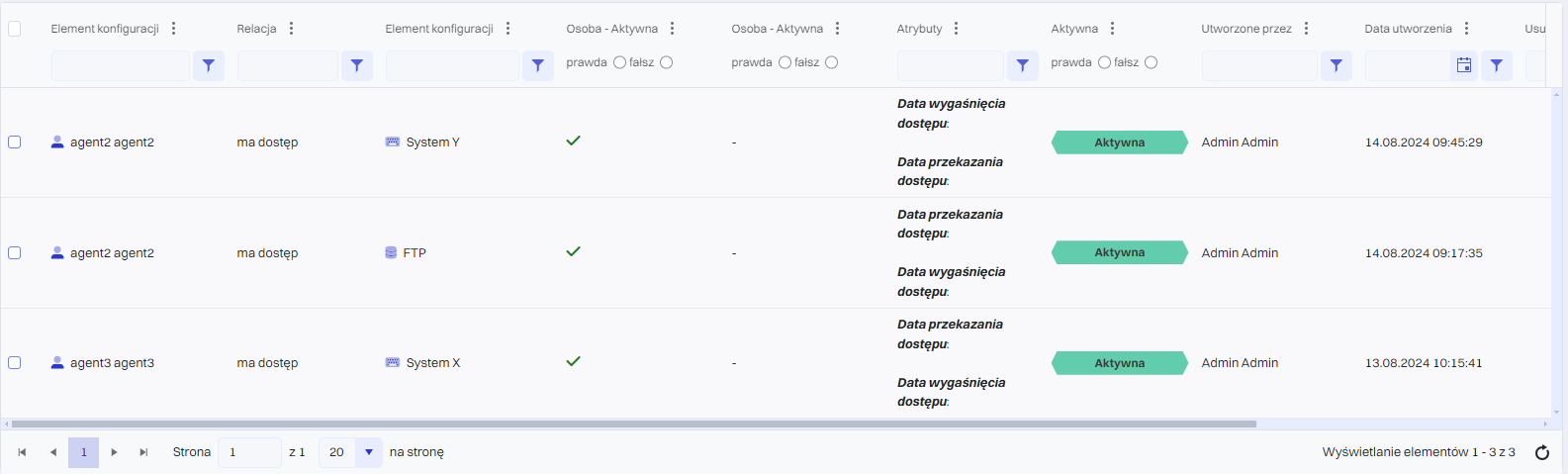
Task: Open the Atrybuty column three-dot menu
Action: pyautogui.click(x=956, y=29)
